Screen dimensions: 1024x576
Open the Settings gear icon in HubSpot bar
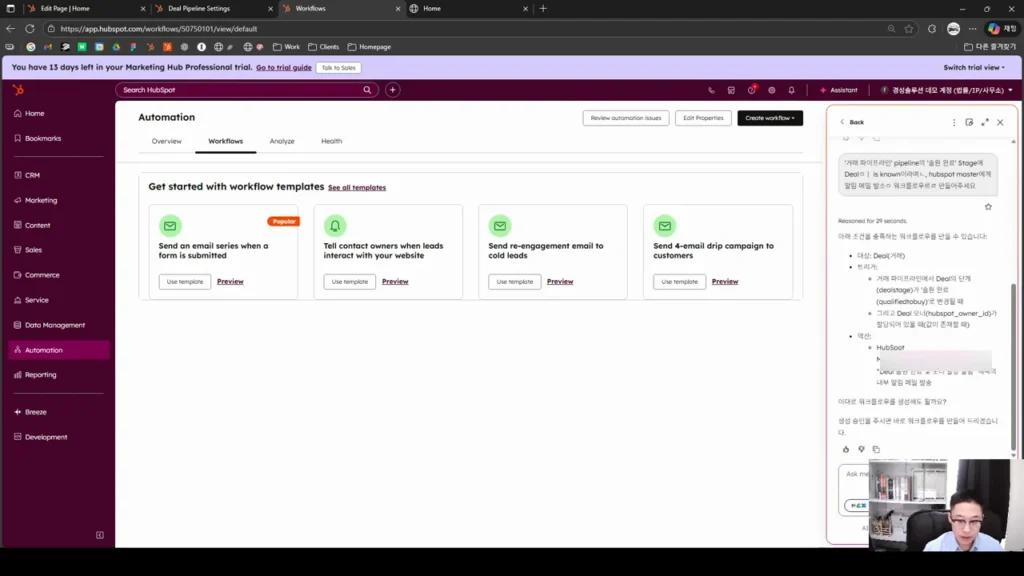[772, 90]
